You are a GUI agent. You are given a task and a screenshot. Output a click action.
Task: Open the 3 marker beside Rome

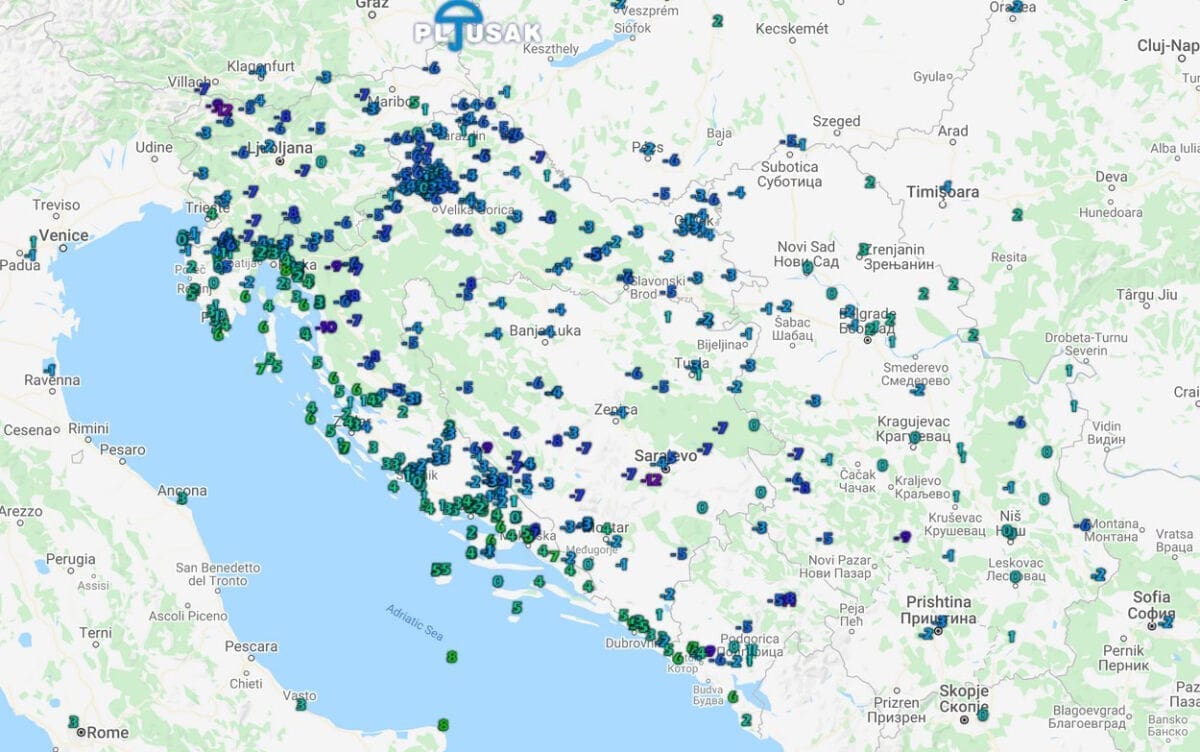tap(73, 721)
